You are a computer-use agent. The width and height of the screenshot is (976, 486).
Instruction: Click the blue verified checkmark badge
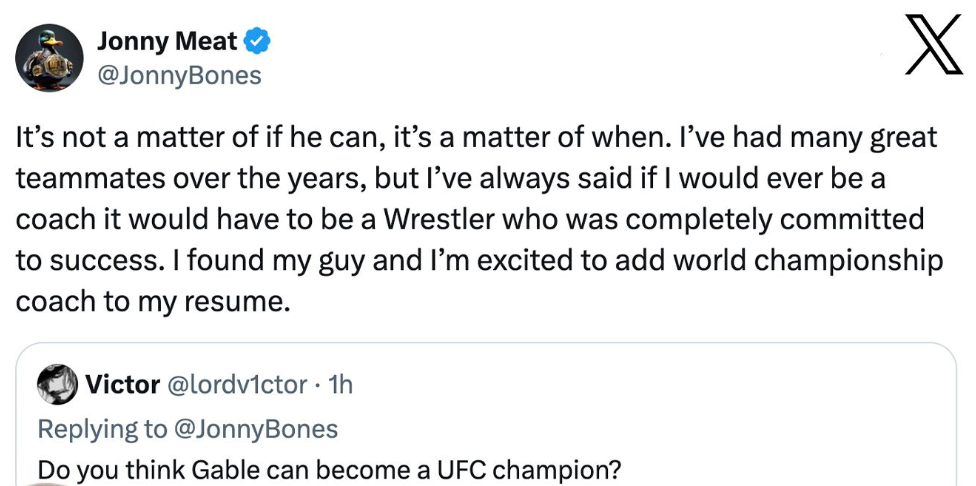click(x=258, y=42)
